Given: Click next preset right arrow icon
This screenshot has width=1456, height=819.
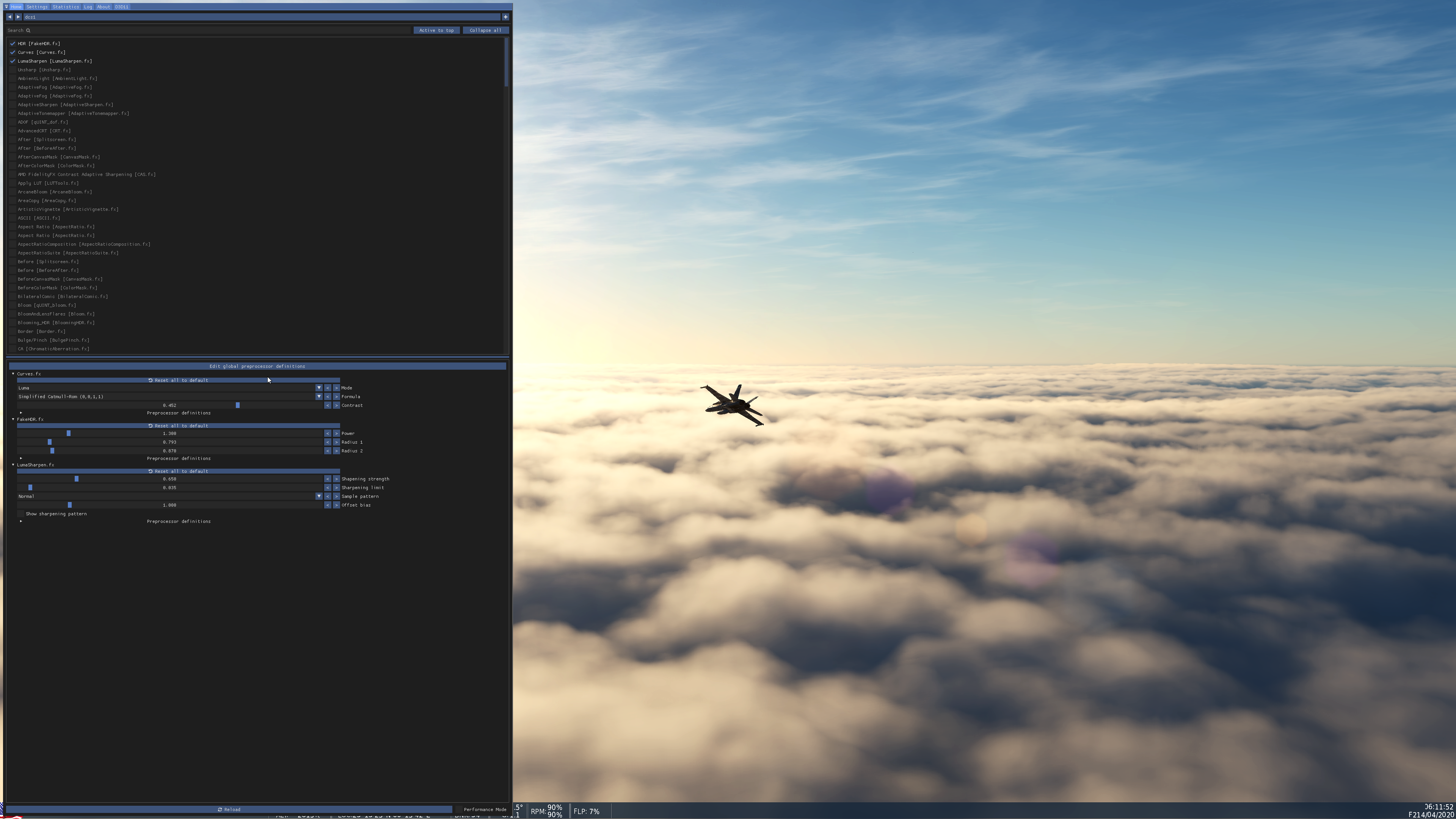Looking at the screenshot, I should (18, 17).
